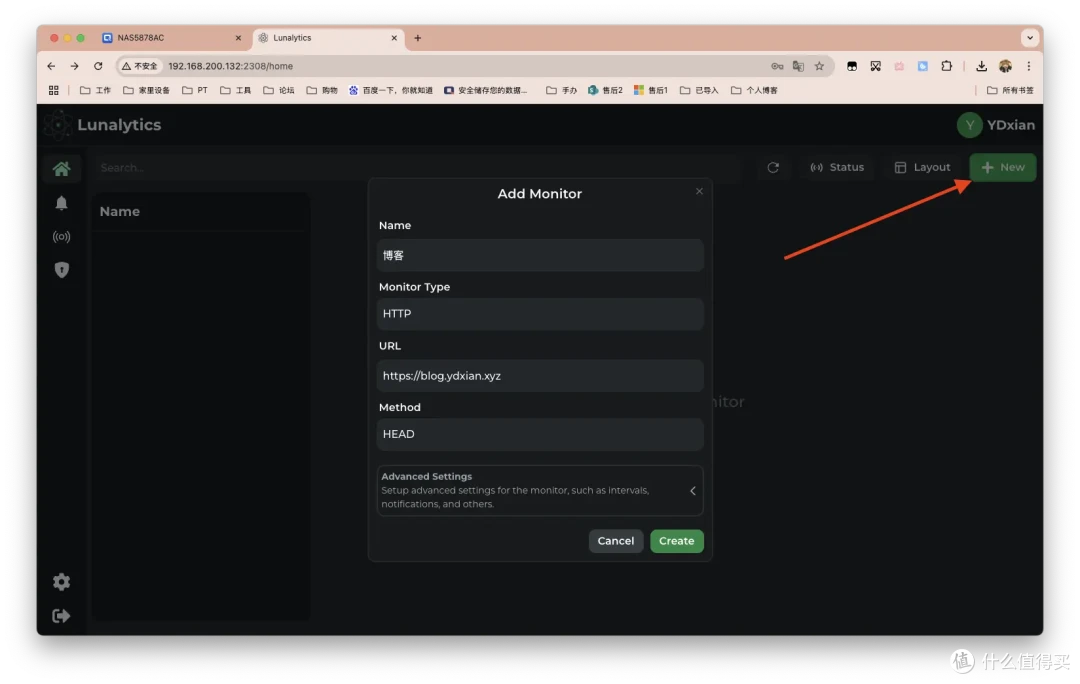
Task: Click the insecure site warning icon
Action: point(140,66)
